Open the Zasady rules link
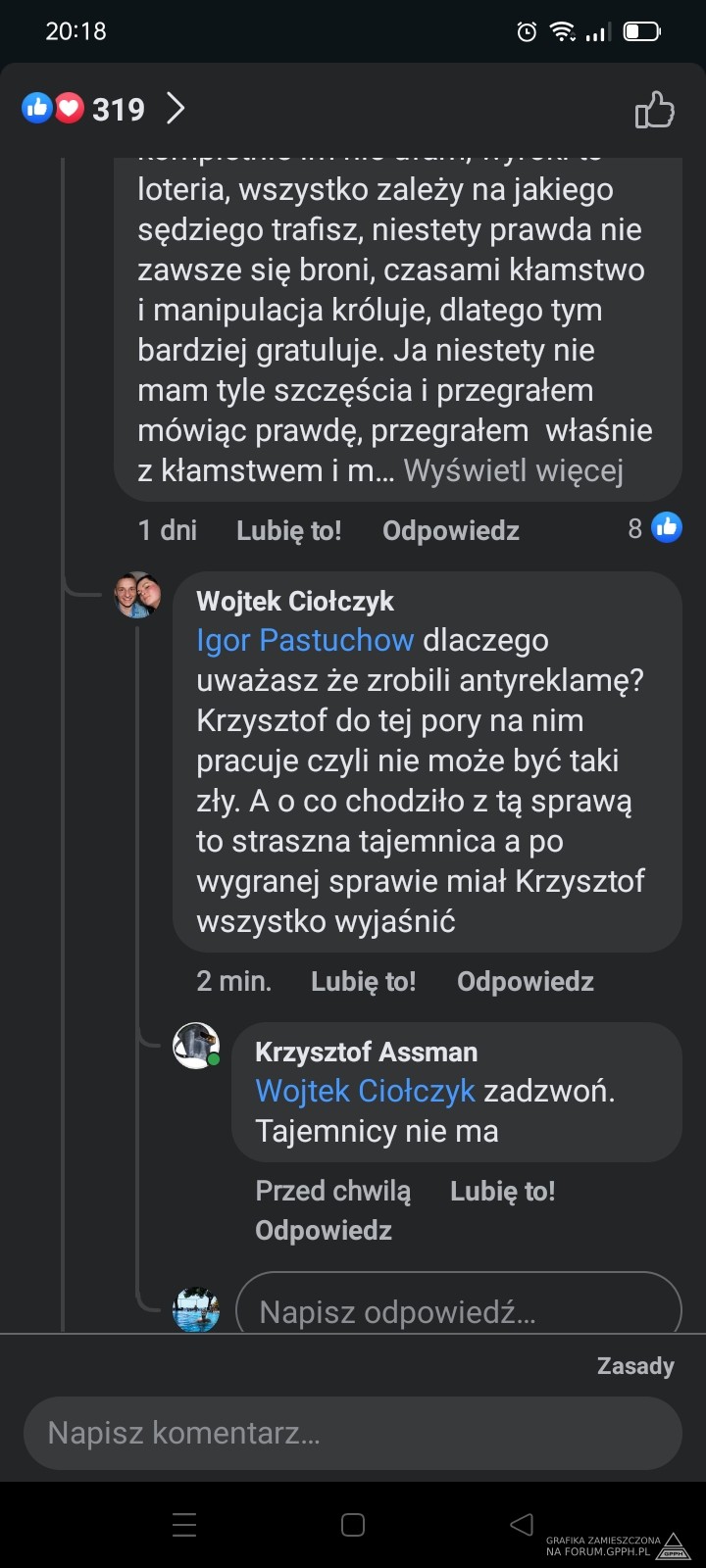The image size is (706, 1568). [x=635, y=1365]
